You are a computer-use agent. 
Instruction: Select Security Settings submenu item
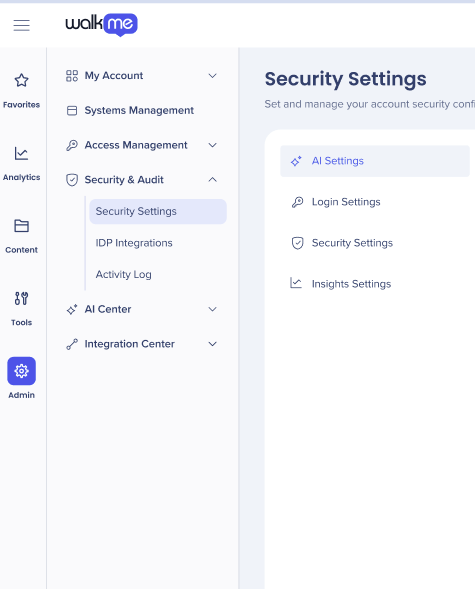coord(158,211)
